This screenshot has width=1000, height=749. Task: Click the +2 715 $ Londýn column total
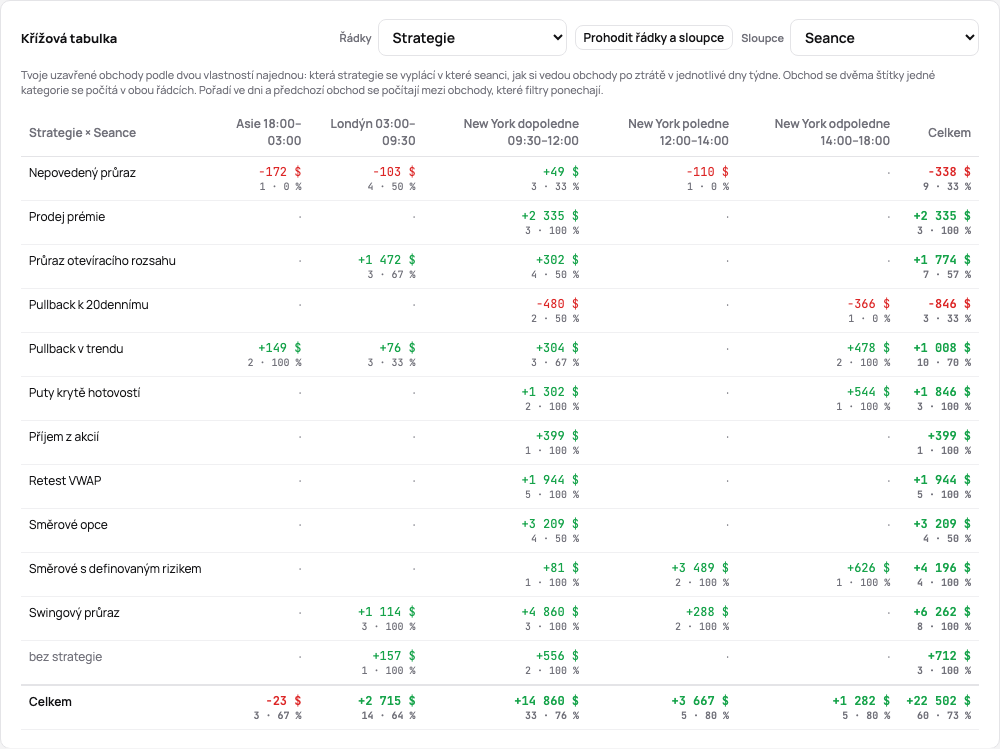pos(386,701)
